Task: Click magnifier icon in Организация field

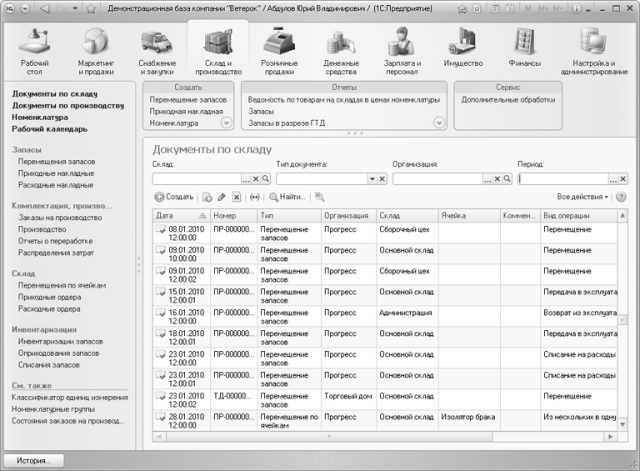Action: coord(507,179)
